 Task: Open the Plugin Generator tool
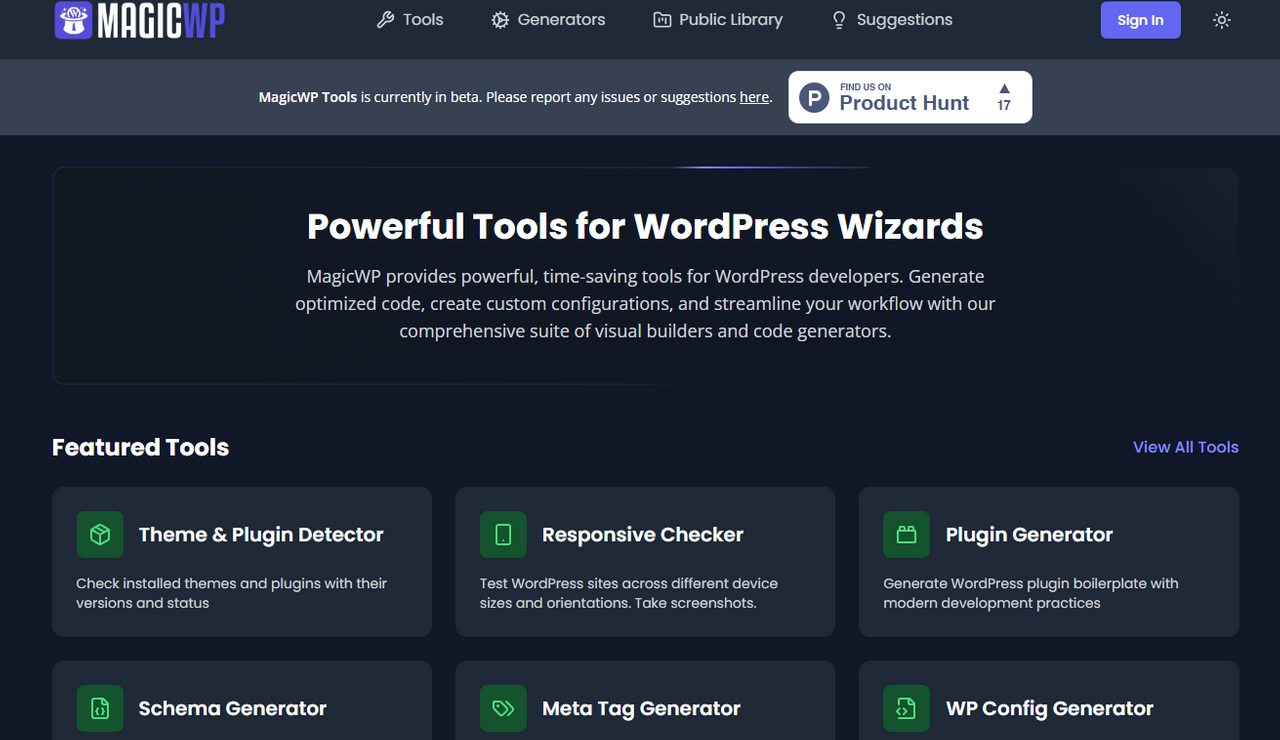tap(1049, 562)
